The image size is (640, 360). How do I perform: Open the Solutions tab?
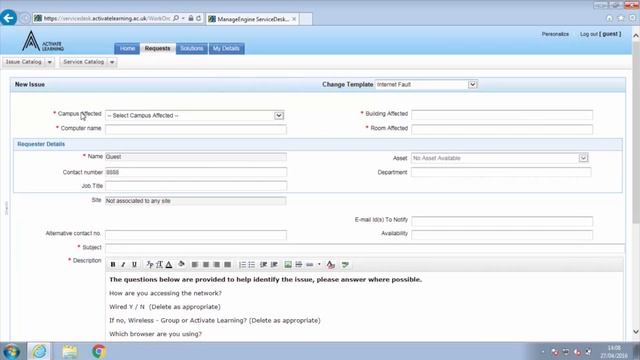click(x=192, y=49)
